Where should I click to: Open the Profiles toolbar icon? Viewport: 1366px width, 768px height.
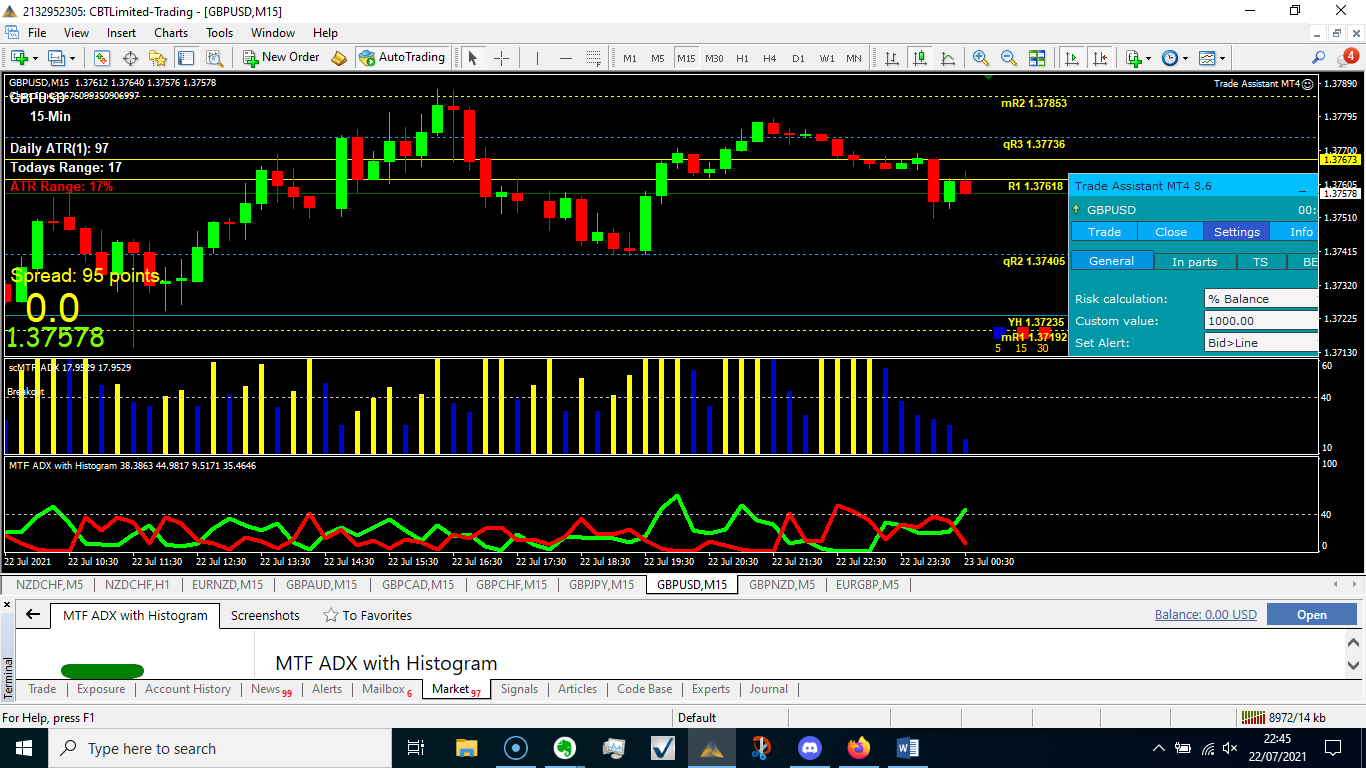pyautogui.click(x=55, y=58)
